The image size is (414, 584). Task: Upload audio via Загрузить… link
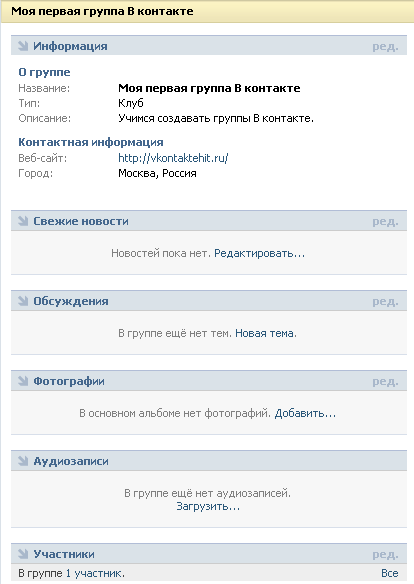point(208,507)
